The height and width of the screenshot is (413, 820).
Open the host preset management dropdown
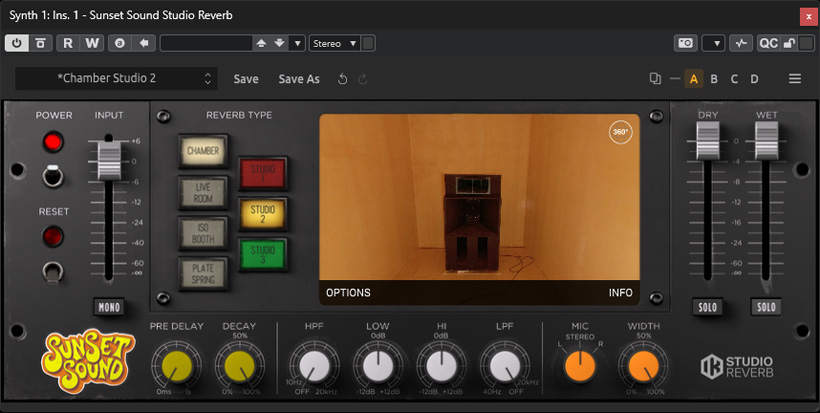point(298,43)
